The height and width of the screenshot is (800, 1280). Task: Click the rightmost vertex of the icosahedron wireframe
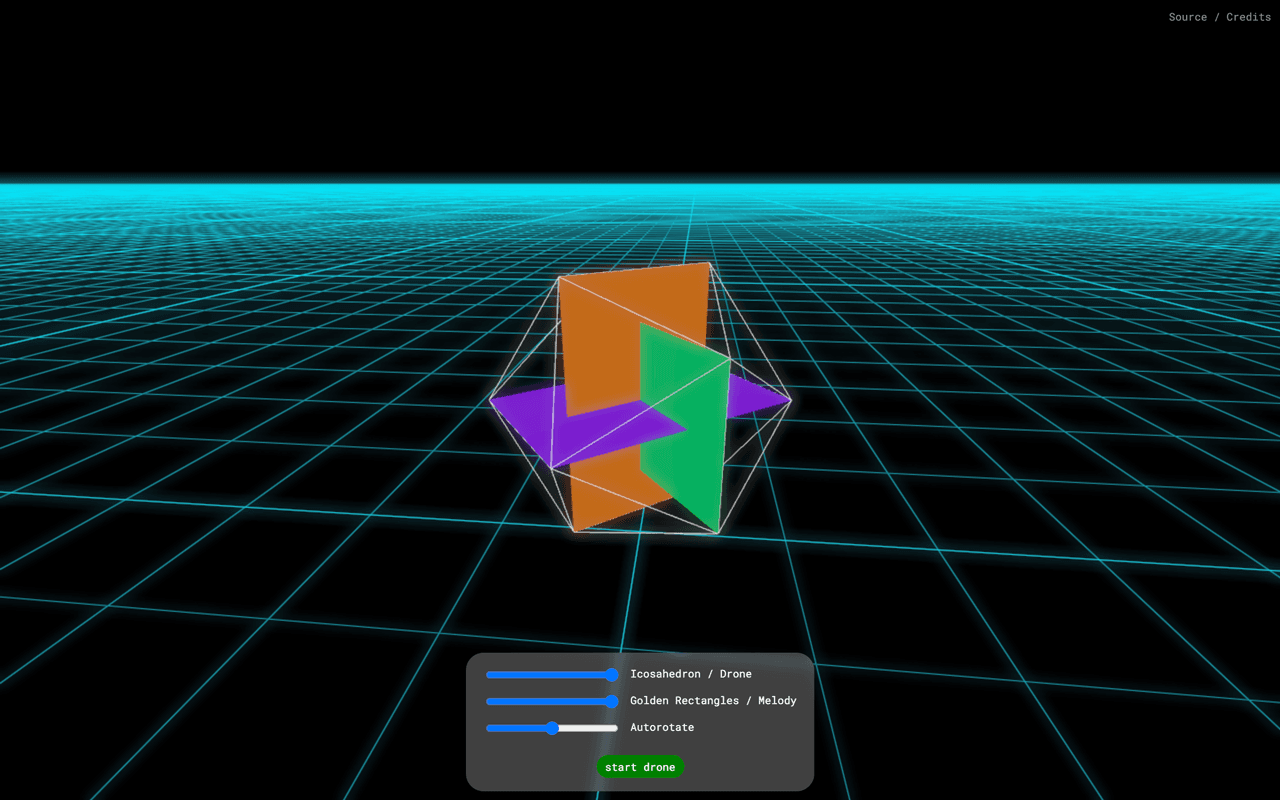790,401
